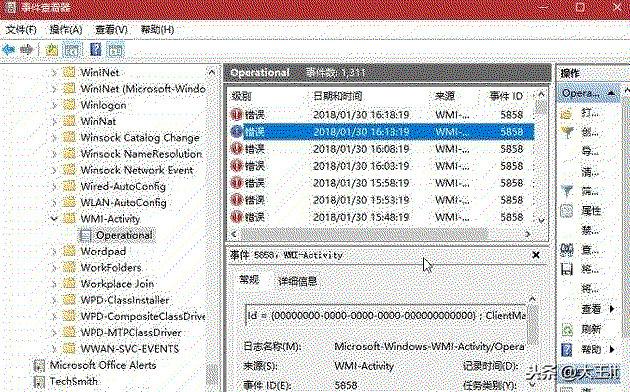Screen dimensions: 630x392
Task: Switch to the 详细信息 tab
Action: tap(297, 281)
